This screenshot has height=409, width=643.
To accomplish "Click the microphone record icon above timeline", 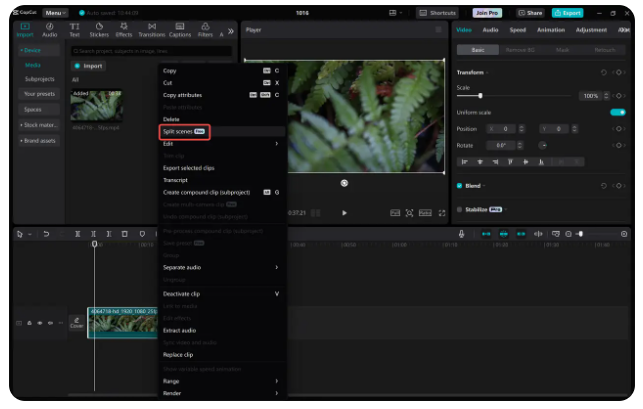I will tap(461, 234).
